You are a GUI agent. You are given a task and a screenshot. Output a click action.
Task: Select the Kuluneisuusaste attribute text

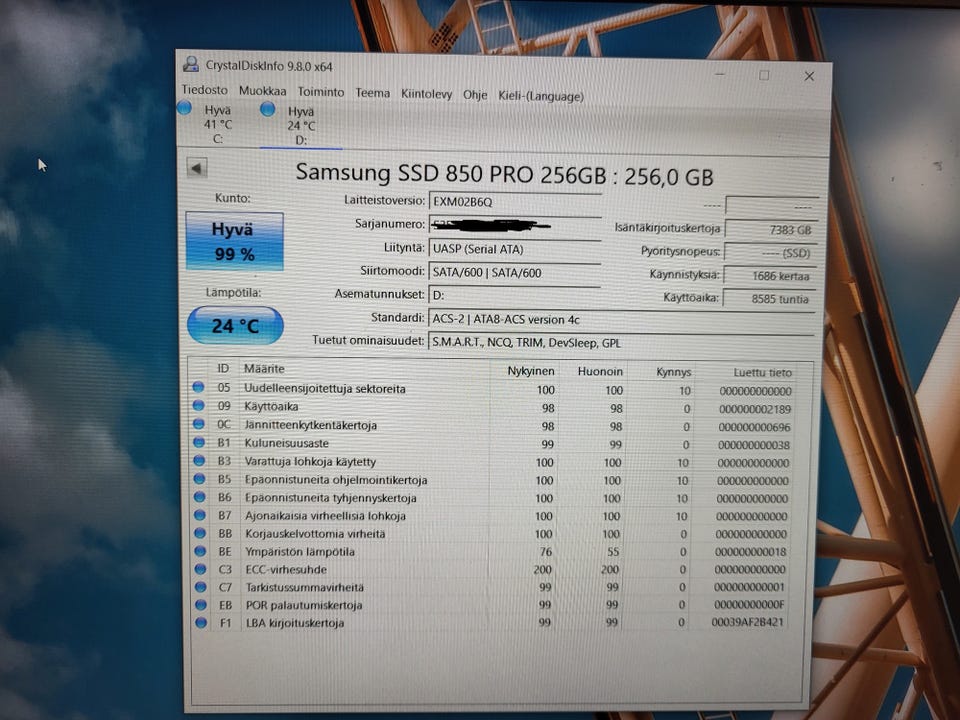tap(287, 443)
